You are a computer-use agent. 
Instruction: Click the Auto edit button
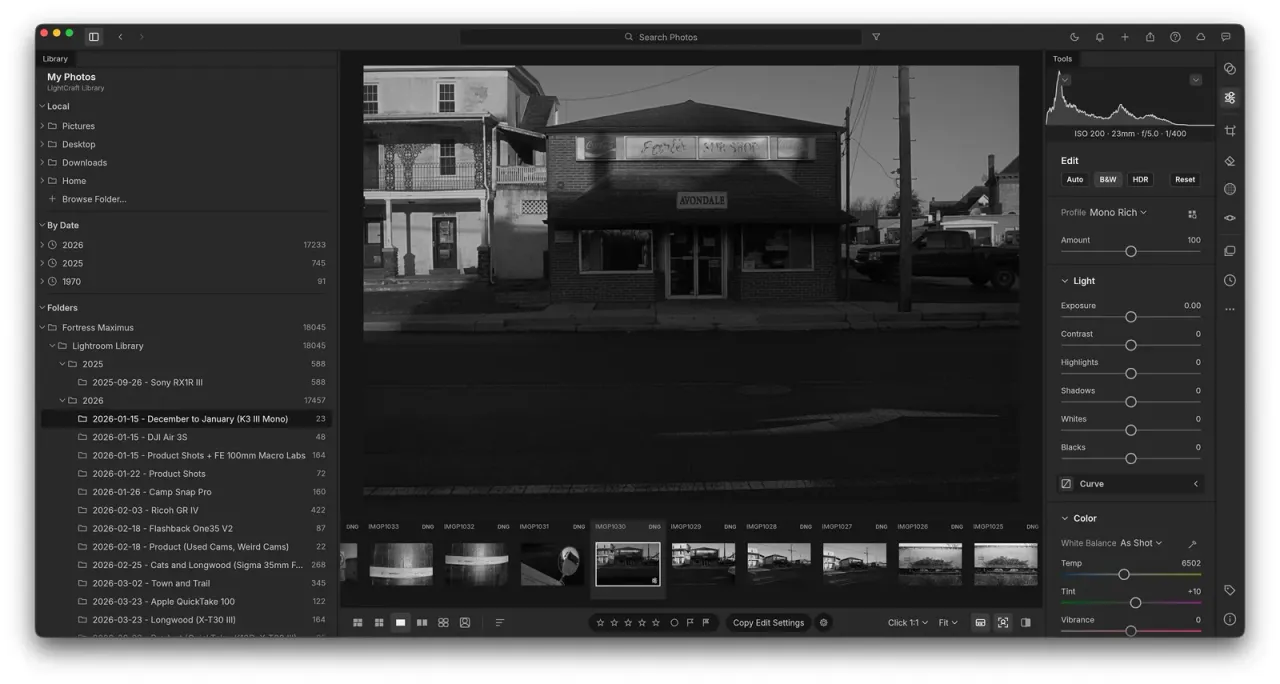(1075, 180)
